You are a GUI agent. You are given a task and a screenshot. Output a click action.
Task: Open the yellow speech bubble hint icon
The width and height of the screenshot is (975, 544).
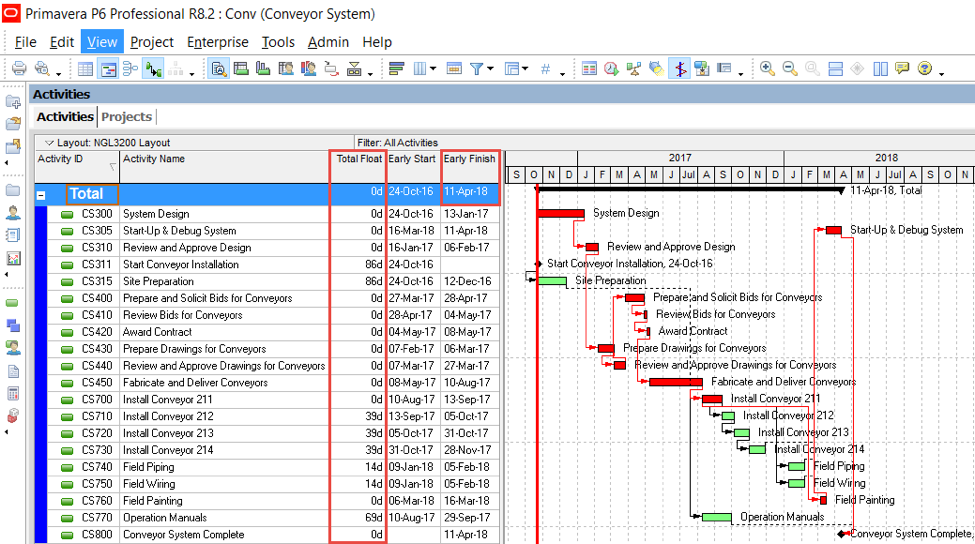point(902,68)
